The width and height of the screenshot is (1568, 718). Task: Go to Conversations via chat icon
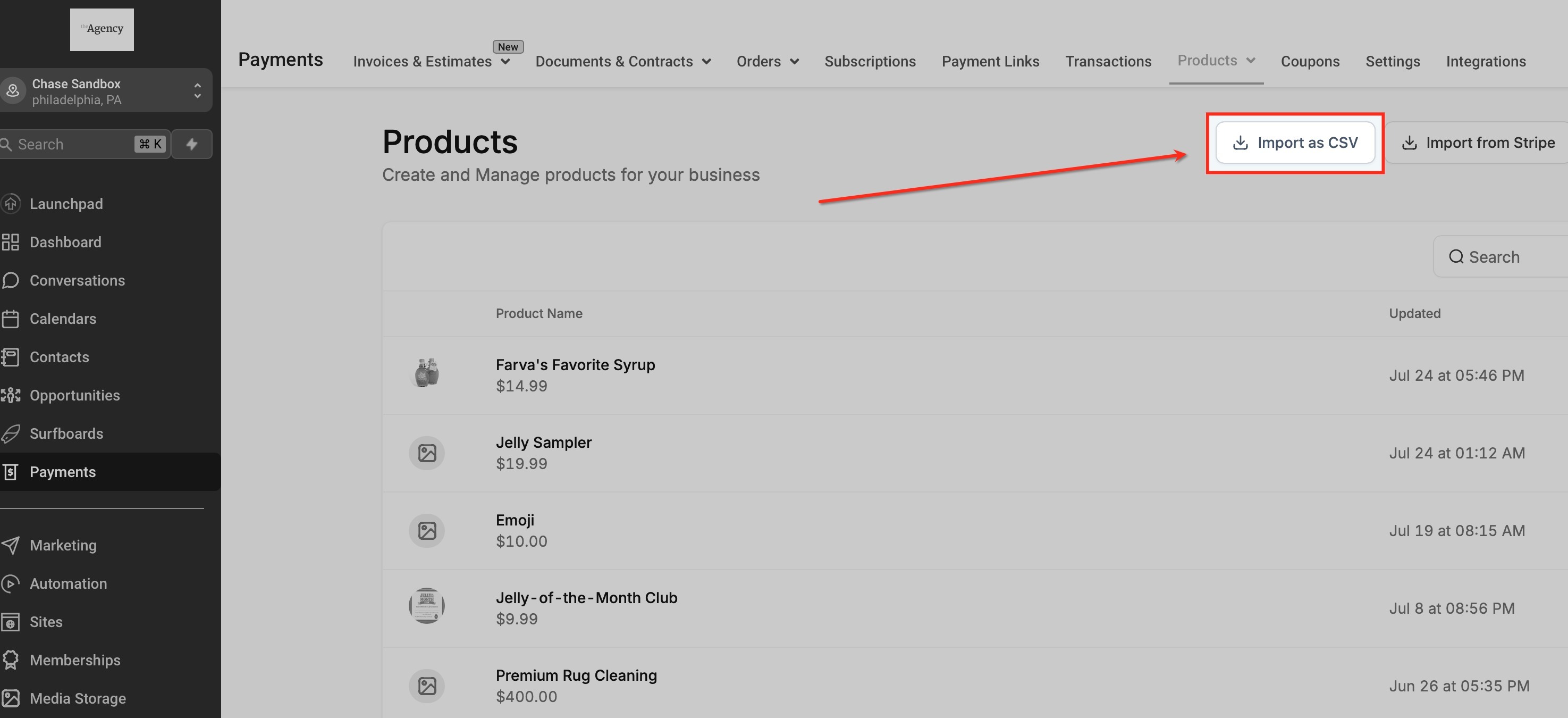[x=11, y=280]
